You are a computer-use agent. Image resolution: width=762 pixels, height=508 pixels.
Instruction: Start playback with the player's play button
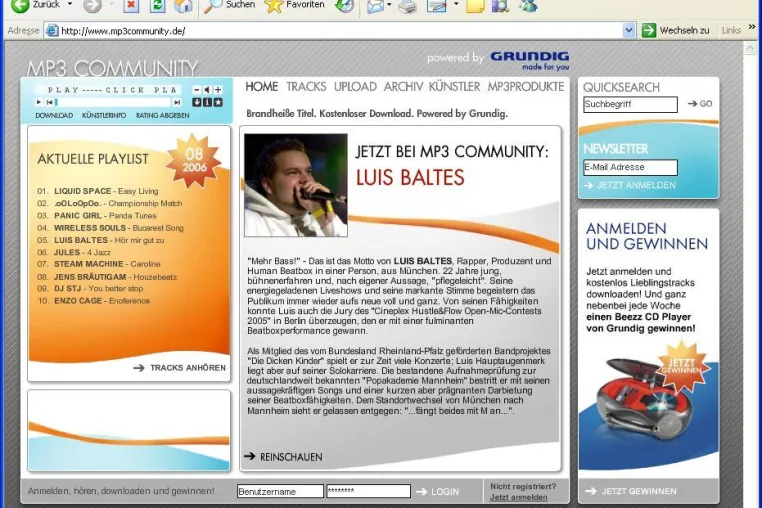point(38,102)
